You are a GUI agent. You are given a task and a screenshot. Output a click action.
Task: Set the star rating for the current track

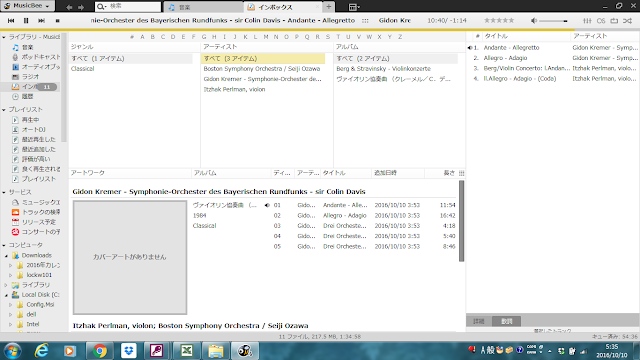499,20
